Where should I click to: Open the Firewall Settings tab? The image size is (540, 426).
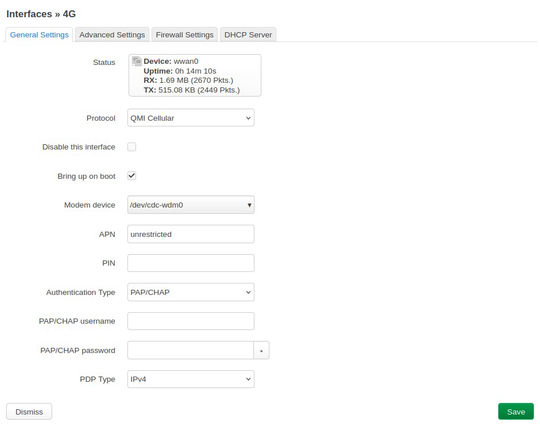click(x=185, y=35)
